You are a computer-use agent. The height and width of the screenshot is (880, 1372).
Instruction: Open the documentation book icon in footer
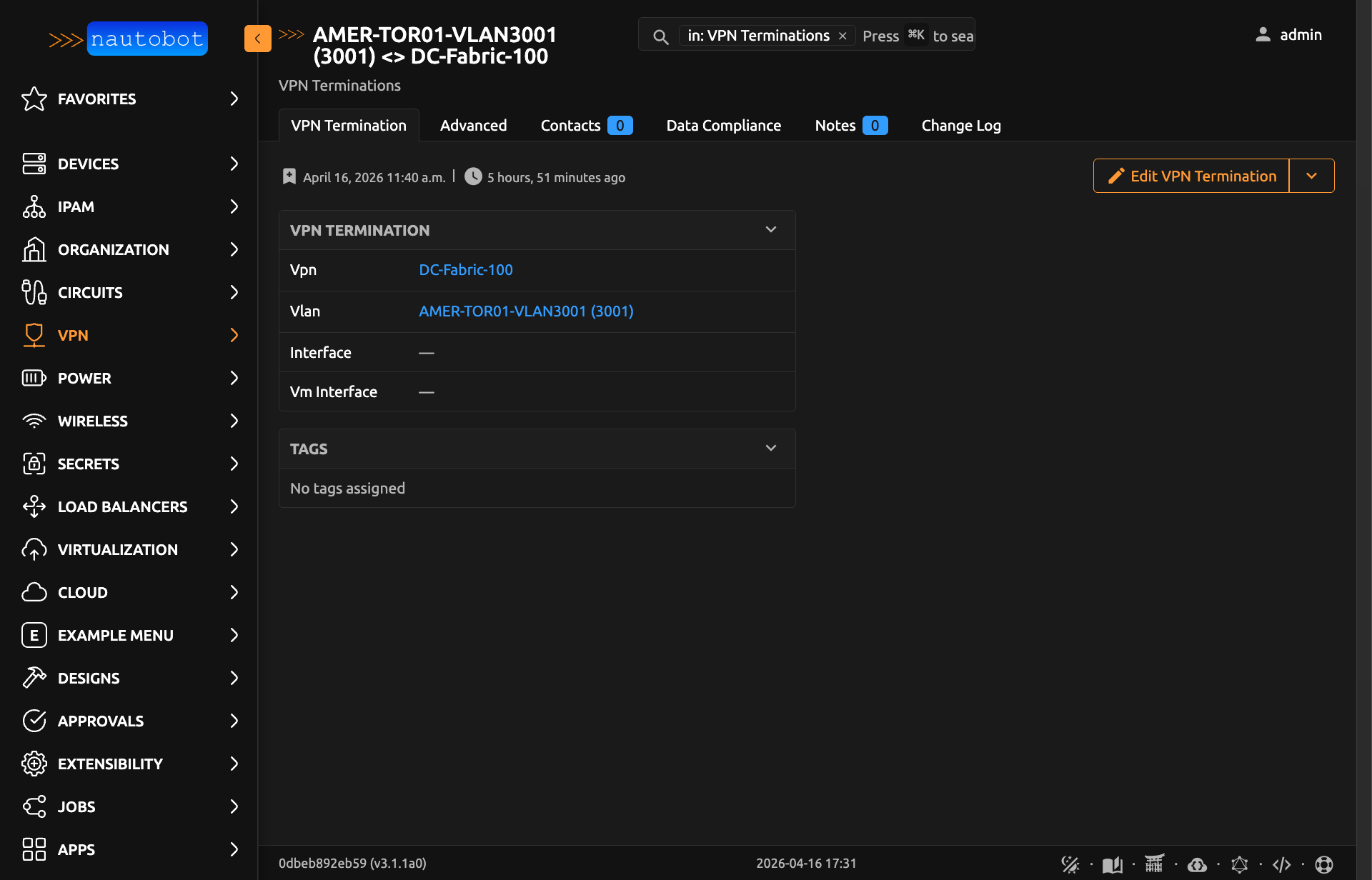[1112, 864]
